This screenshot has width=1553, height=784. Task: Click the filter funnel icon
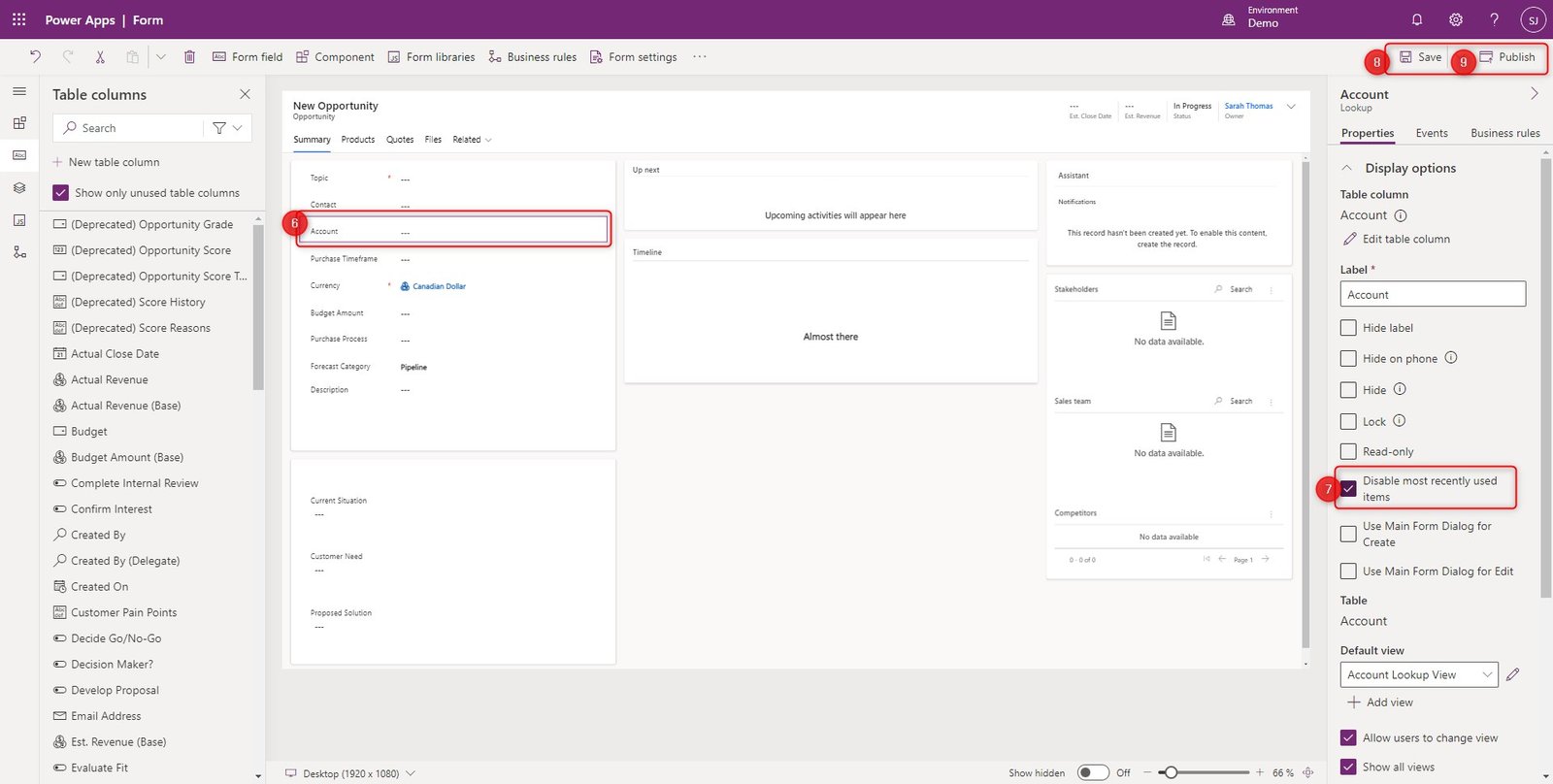click(219, 128)
